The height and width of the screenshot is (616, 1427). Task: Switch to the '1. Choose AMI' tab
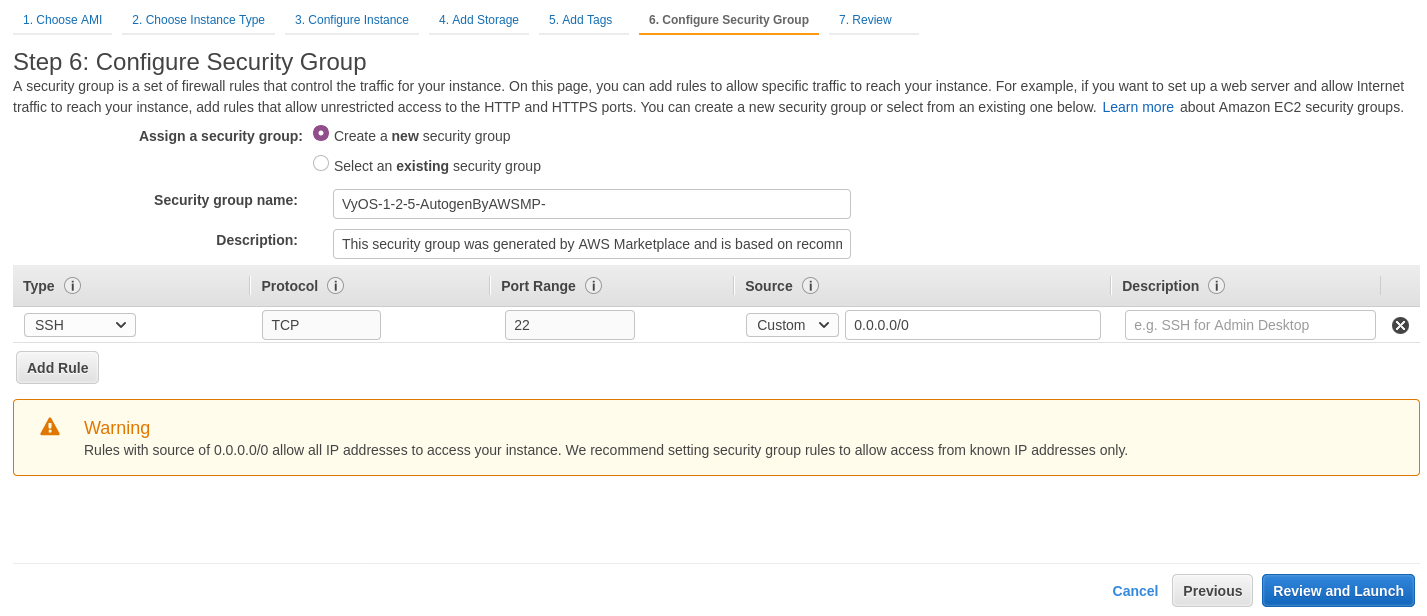pos(62,19)
